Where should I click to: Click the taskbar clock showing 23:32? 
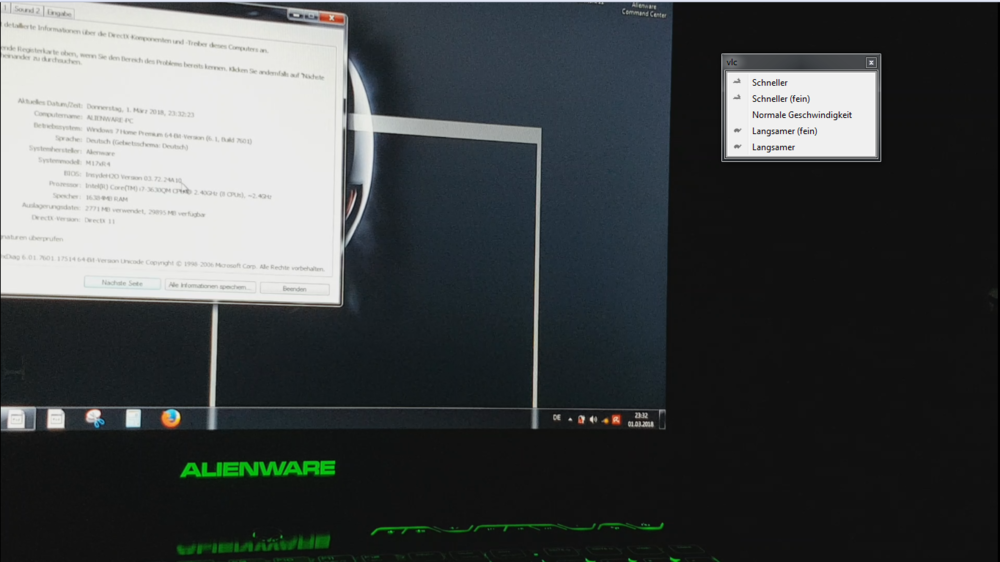tap(640, 419)
